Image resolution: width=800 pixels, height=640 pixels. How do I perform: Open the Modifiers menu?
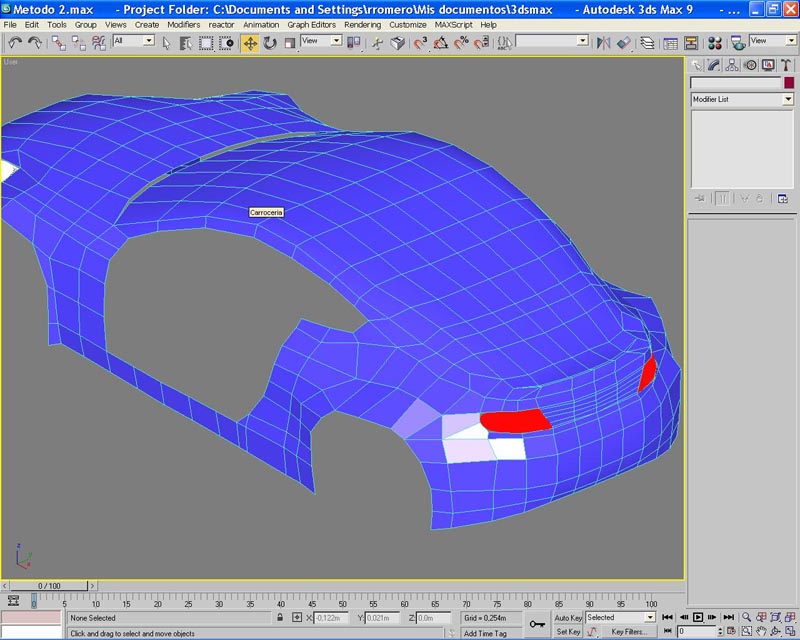coord(183,24)
